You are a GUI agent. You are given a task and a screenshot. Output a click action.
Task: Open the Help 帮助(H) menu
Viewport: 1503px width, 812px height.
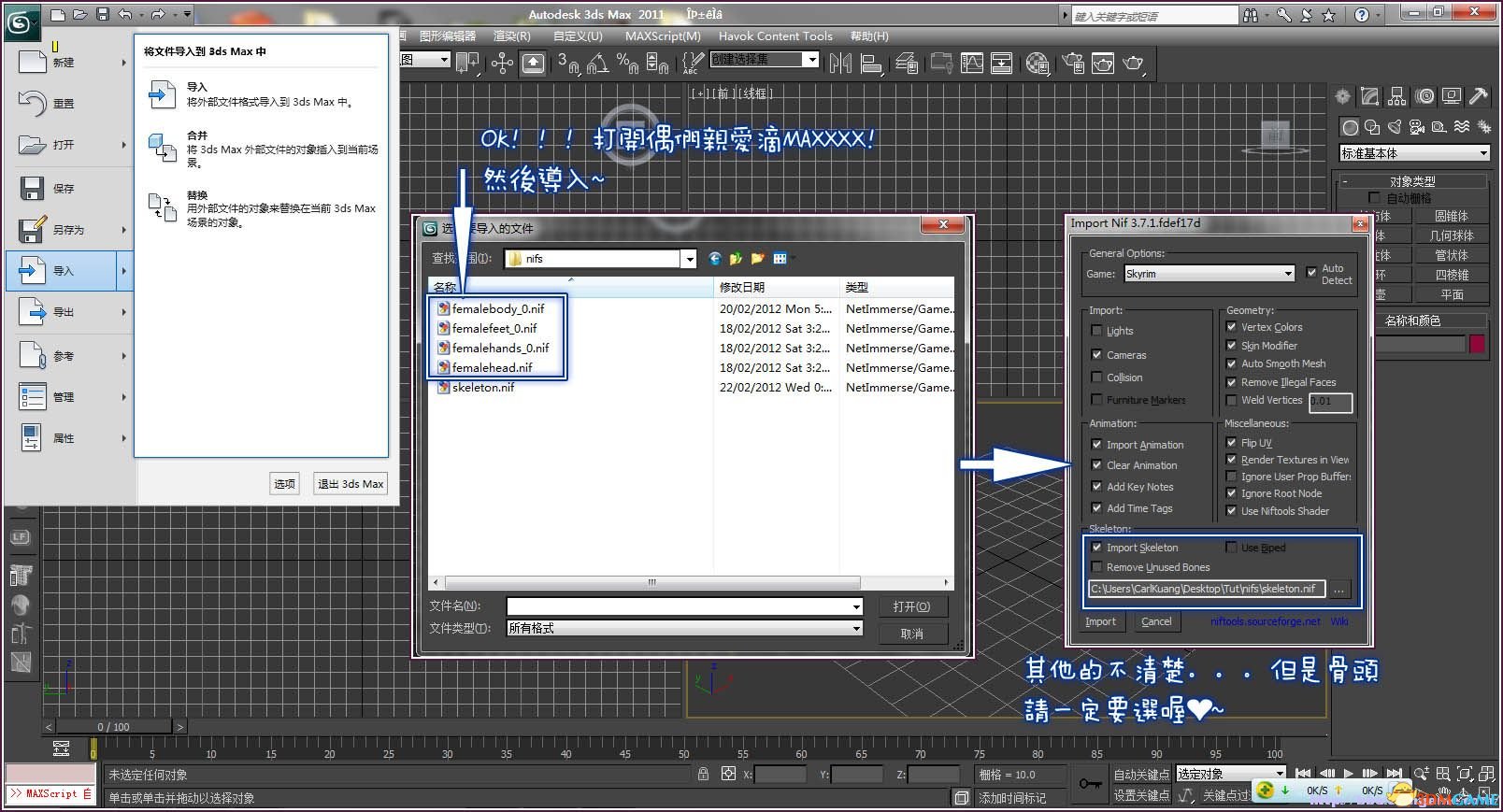pyautogui.click(x=869, y=36)
